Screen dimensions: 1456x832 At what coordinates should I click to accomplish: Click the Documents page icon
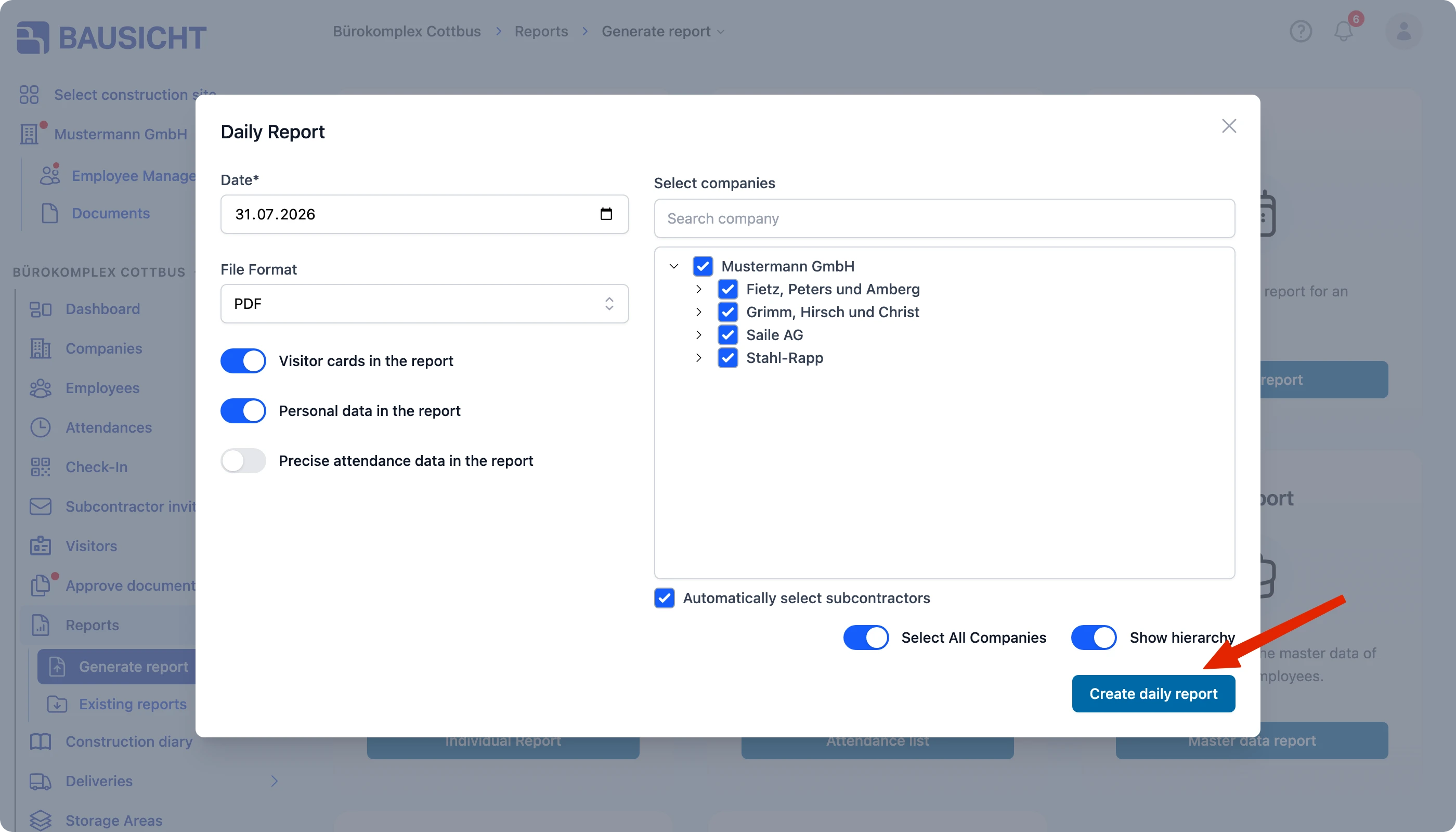click(50, 213)
